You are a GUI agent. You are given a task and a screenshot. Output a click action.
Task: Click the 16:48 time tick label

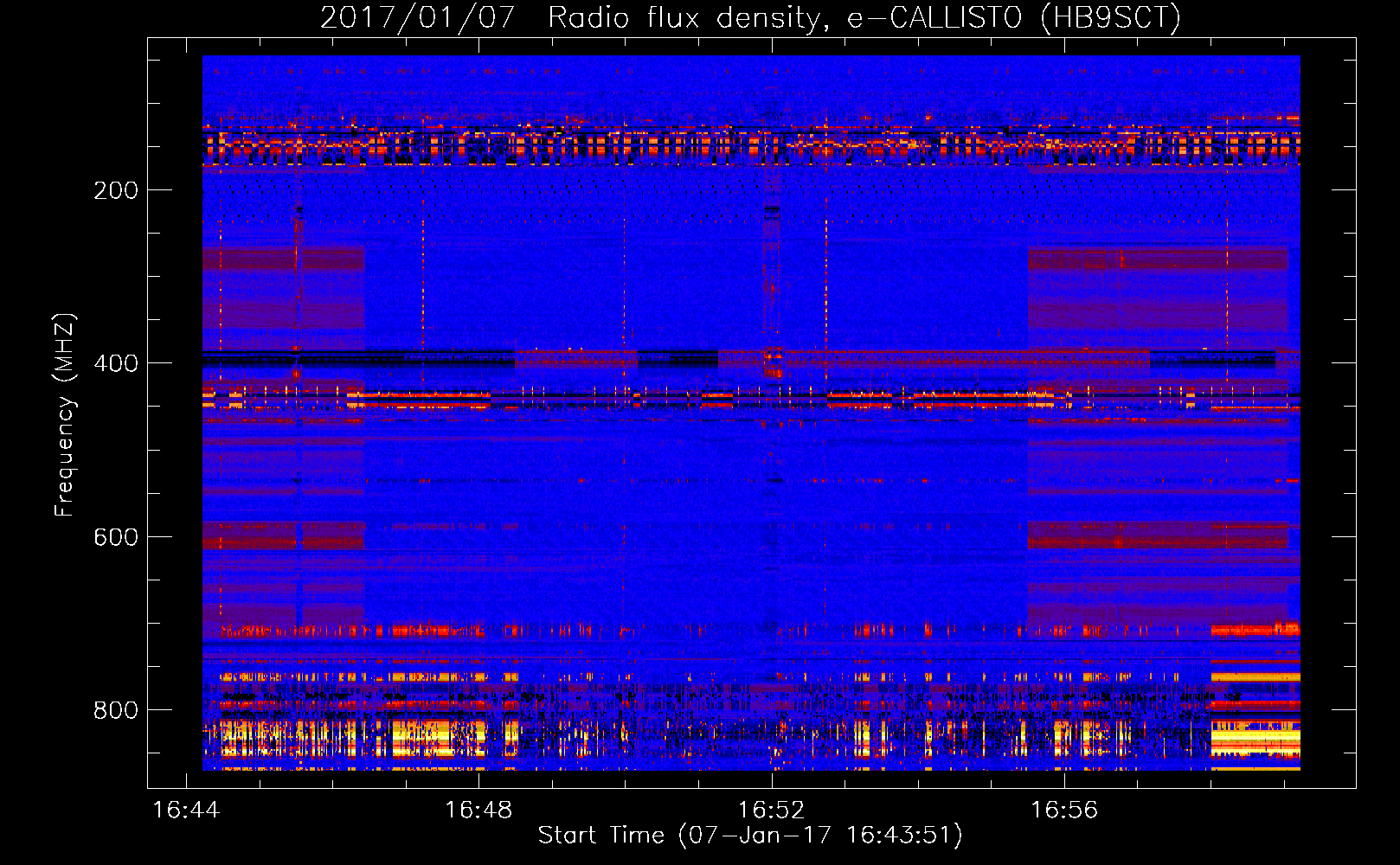(x=478, y=810)
